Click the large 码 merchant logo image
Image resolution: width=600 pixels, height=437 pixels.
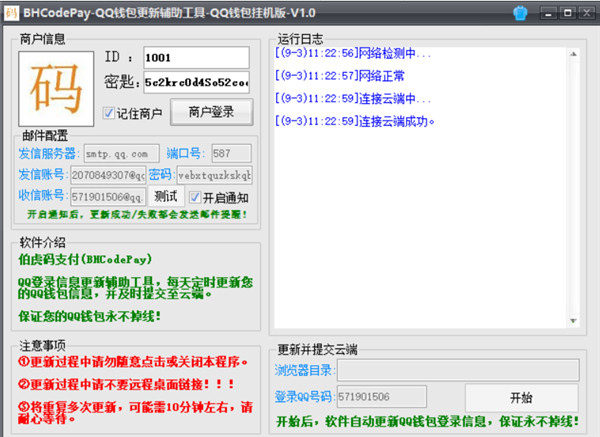(56, 88)
